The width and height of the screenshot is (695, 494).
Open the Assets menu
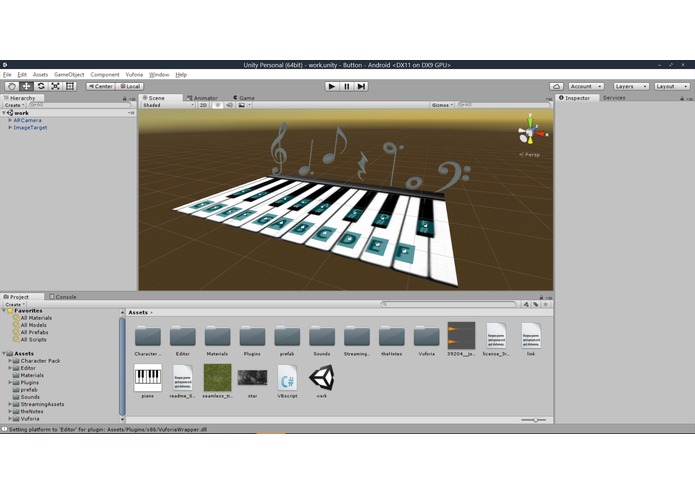pos(40,74)
